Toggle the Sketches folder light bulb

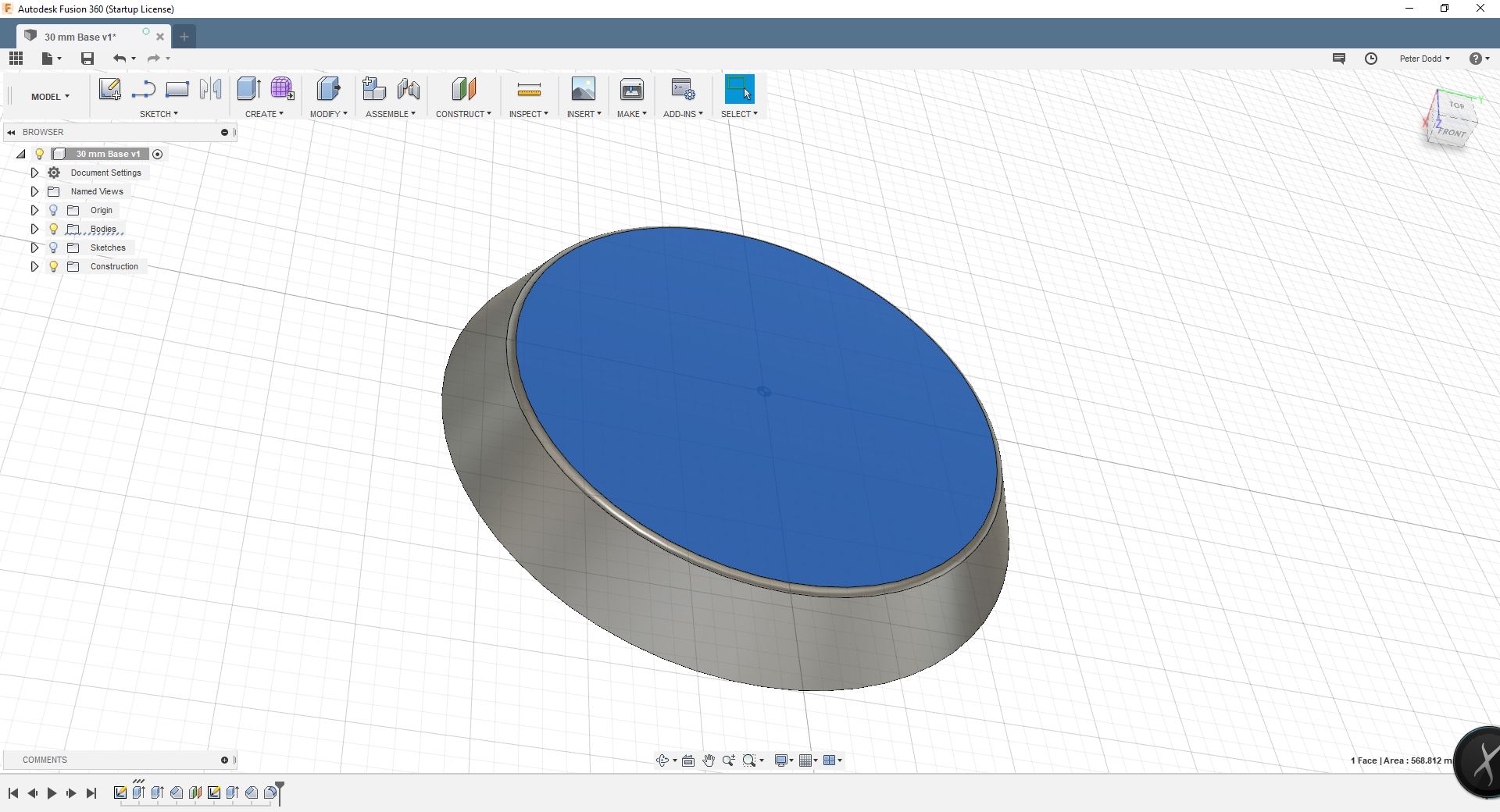(53, 248)
